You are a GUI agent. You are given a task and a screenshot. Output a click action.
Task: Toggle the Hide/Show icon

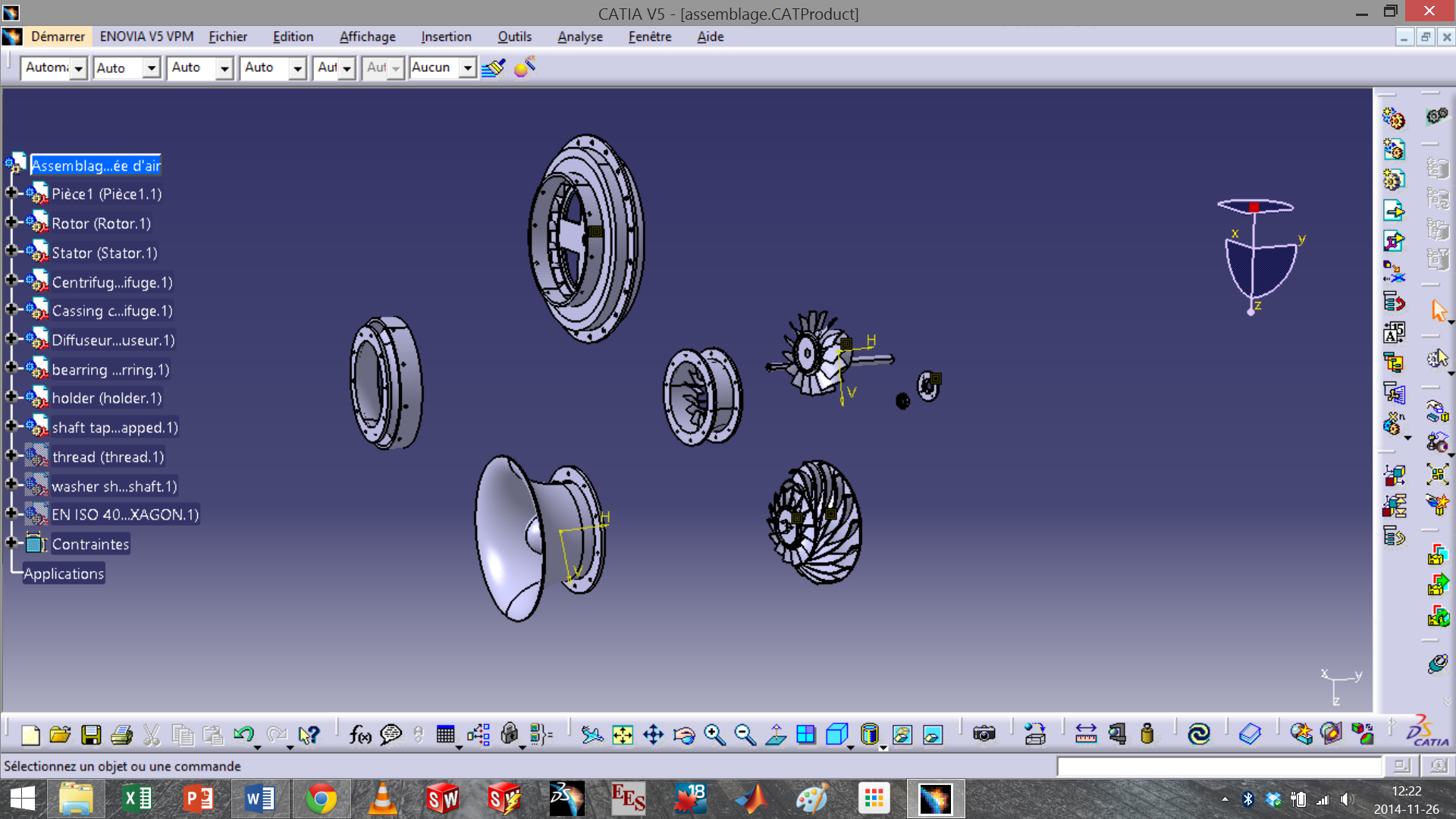[902, 734]
